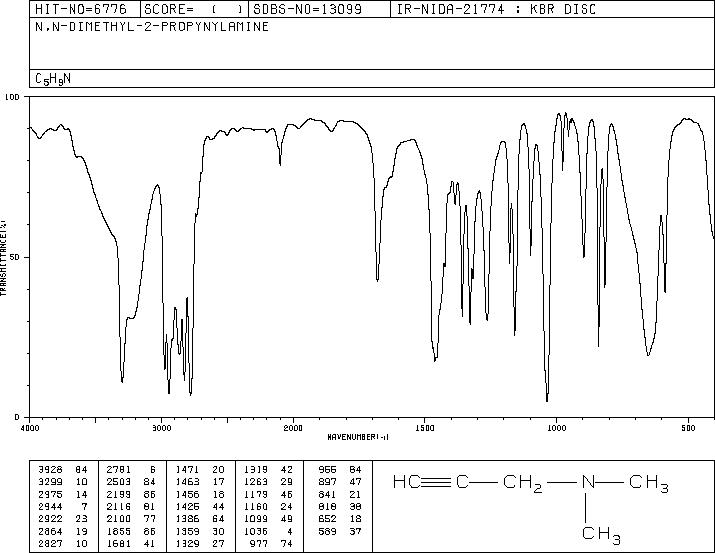Click the HC group in the structure
Image resolution: width=715 pixels, height=553 pixels.
[407, 482]
